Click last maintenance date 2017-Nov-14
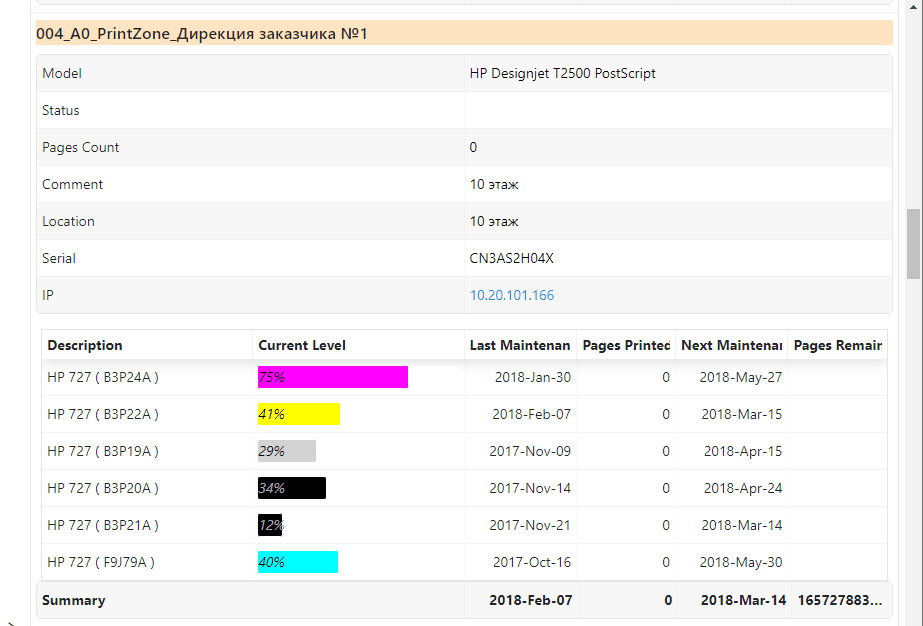The width and height of the screenshot is (923, 626). 530,488
